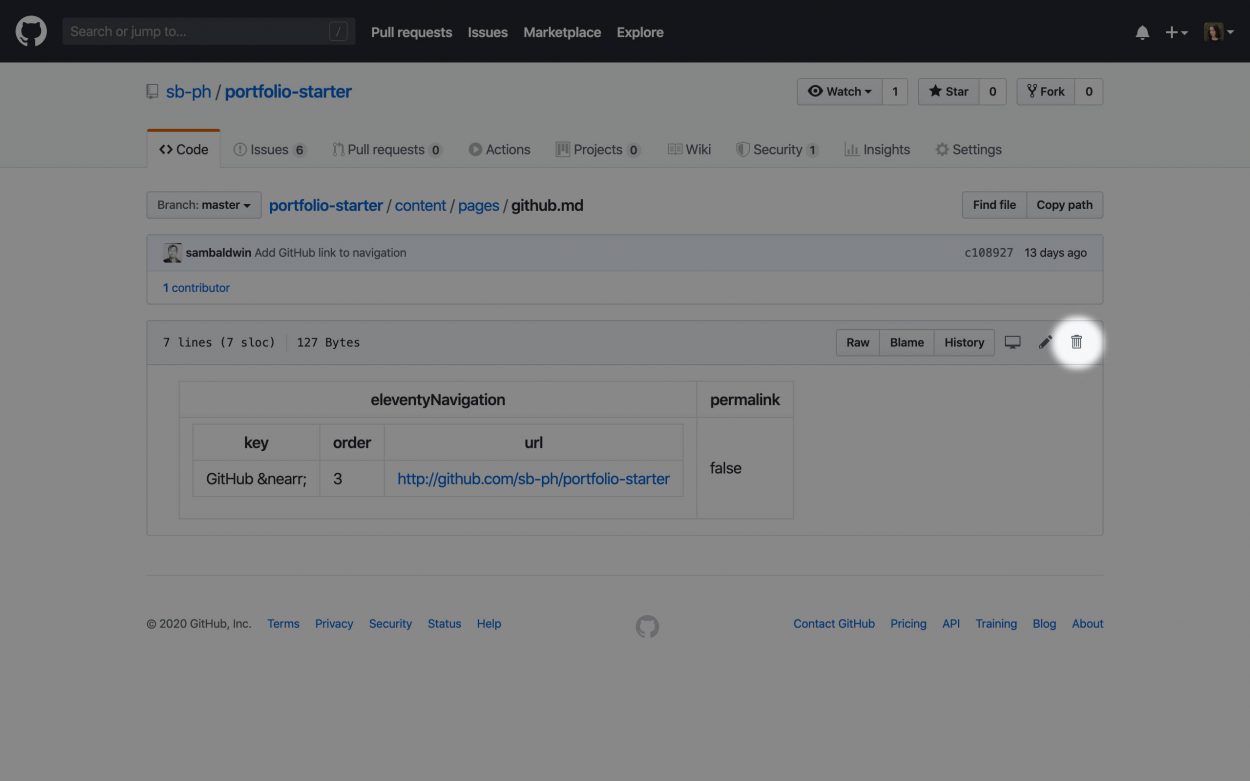Switch to the Issues repository tab
Screen dimensions: 1250x781
coord(269,149)
